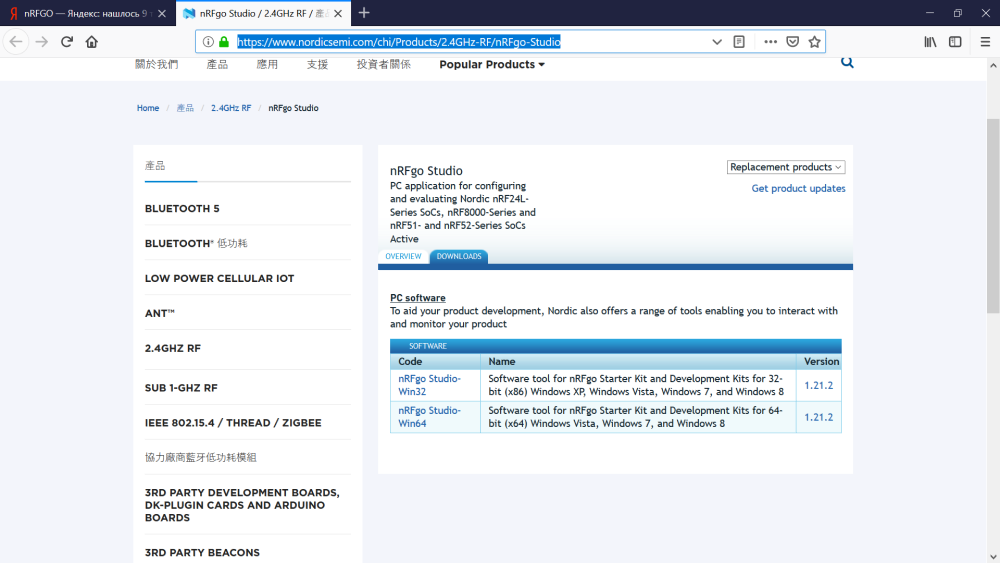Expand the Popular Products menu

492,65
